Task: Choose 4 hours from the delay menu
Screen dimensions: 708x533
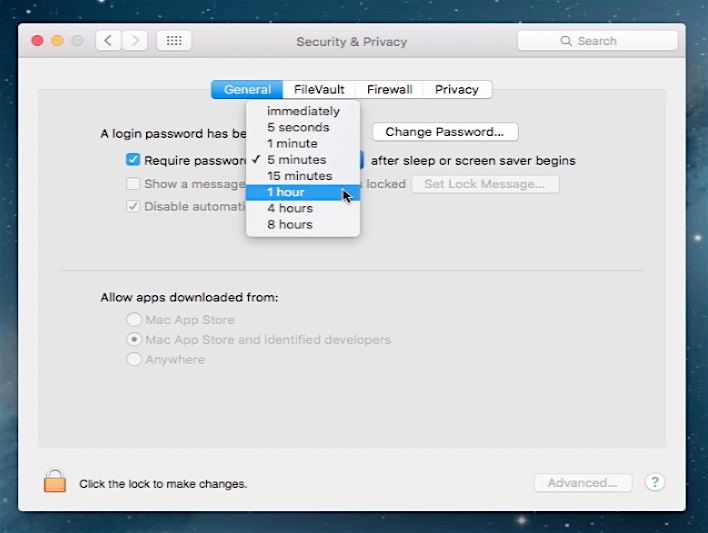Action: 303,208
